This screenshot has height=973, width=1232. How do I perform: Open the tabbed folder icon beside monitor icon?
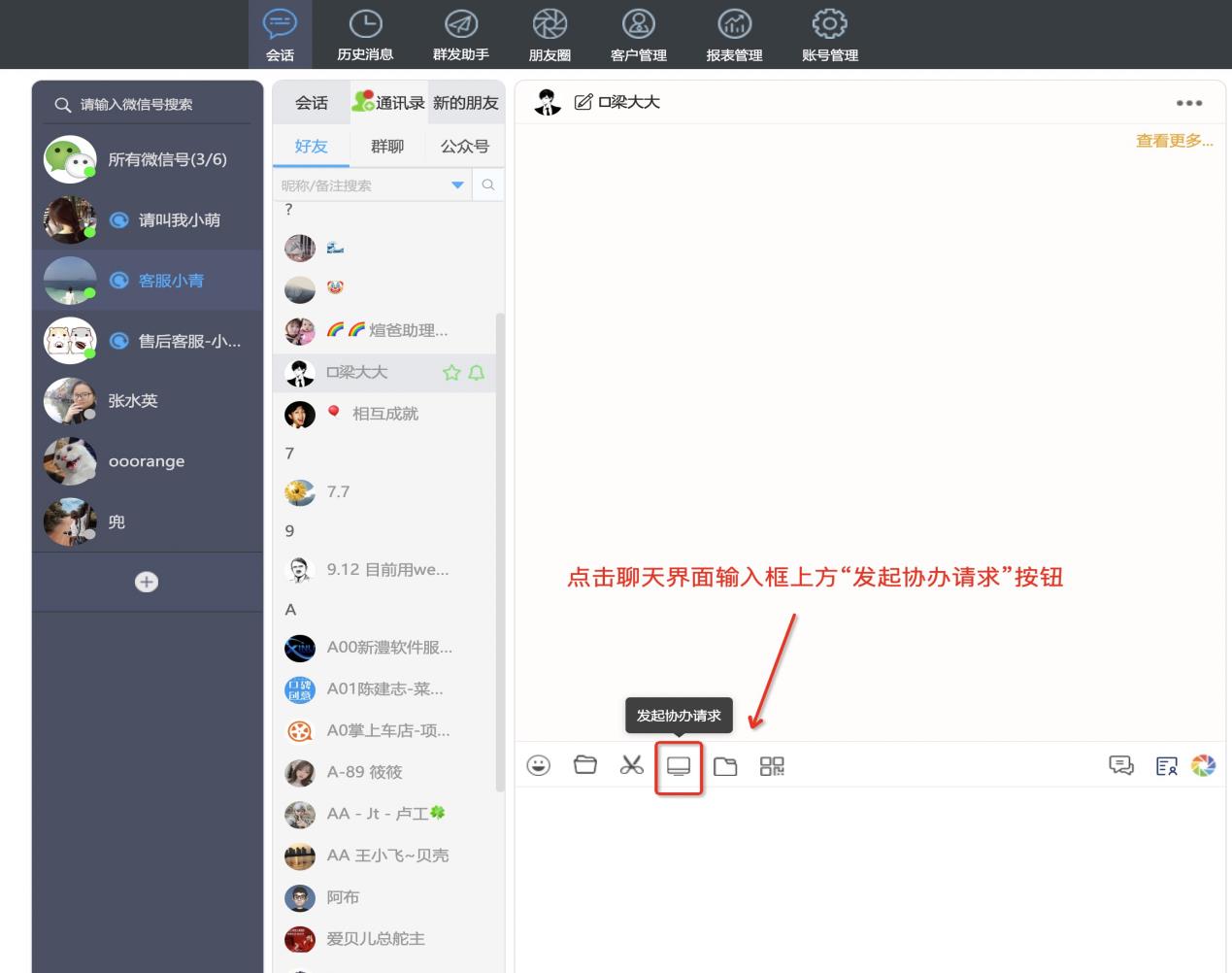725,767
